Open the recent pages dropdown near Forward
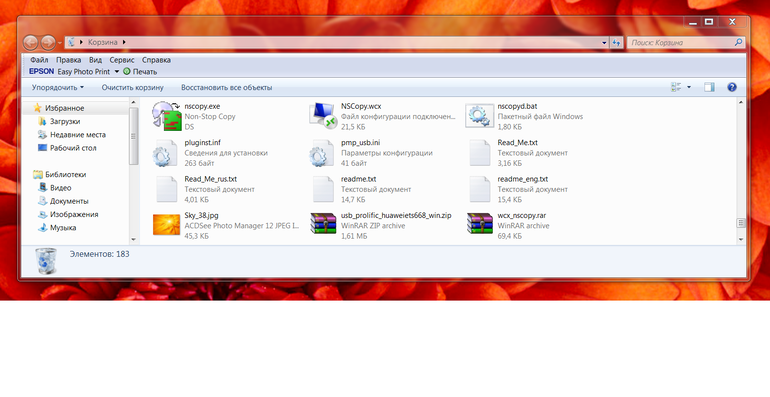 (x=59, y=43)
